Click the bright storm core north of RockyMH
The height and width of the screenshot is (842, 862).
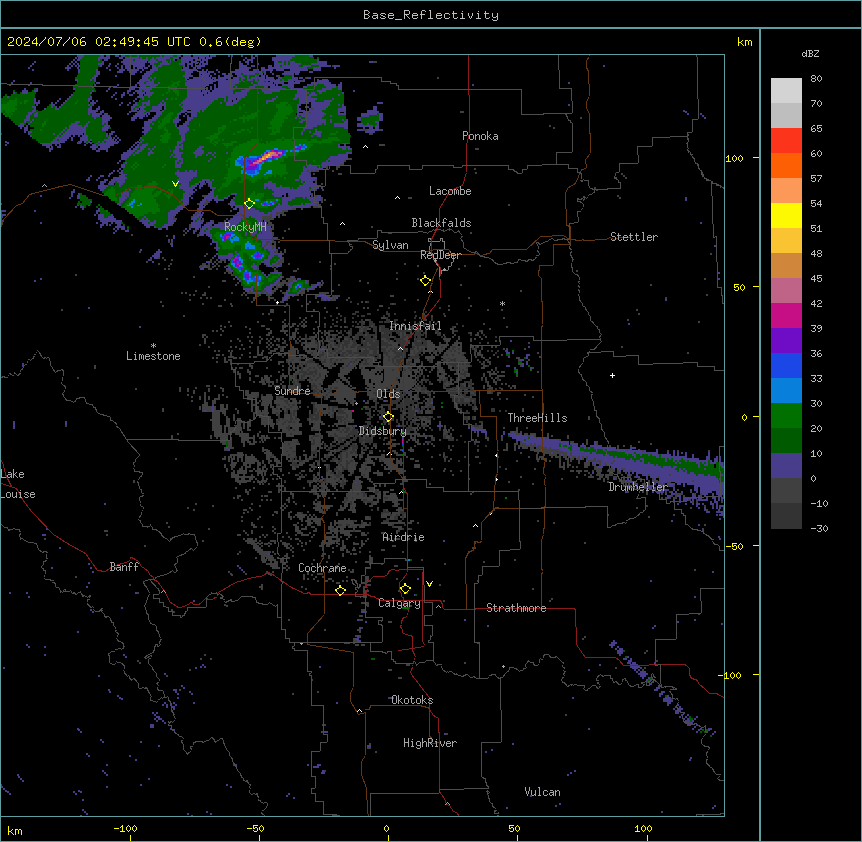pos(266,159)
